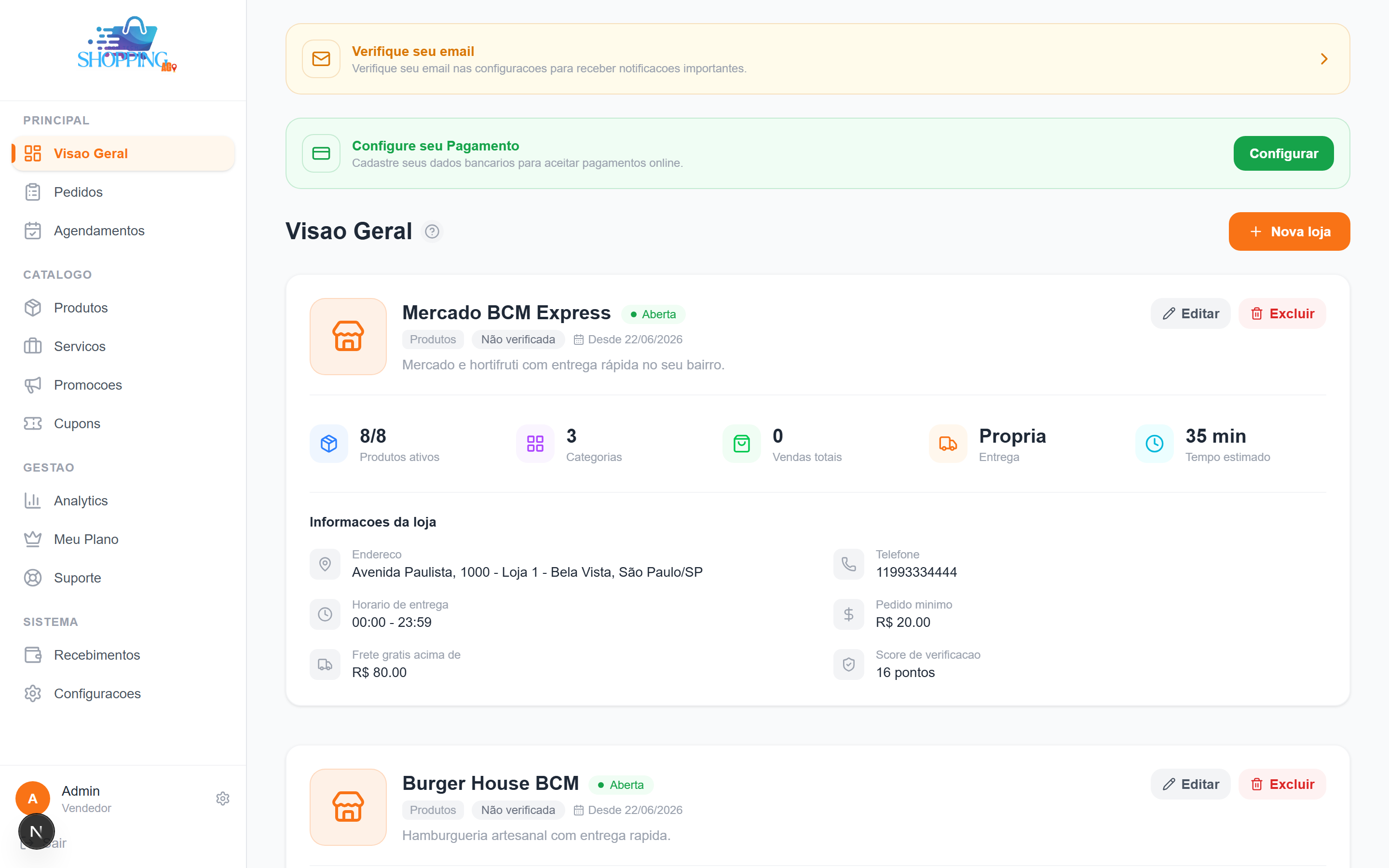Click the Endereco location pin icon
The width and height of the screenshot is (1389, 868).
326,564
